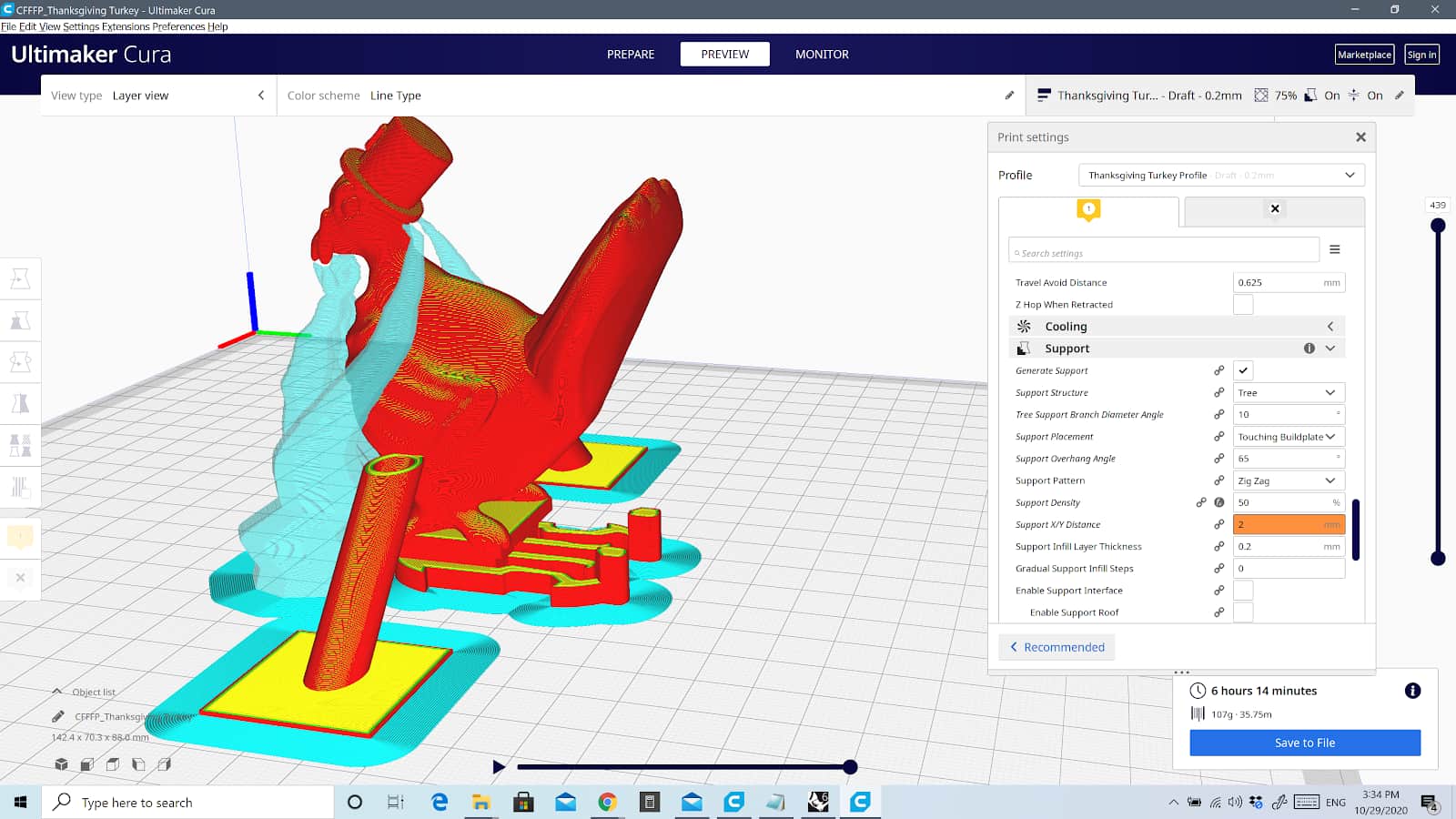Click the 3D view cube icon
1456x819 pixels.
pyautogui.click(x=61, y=764)
